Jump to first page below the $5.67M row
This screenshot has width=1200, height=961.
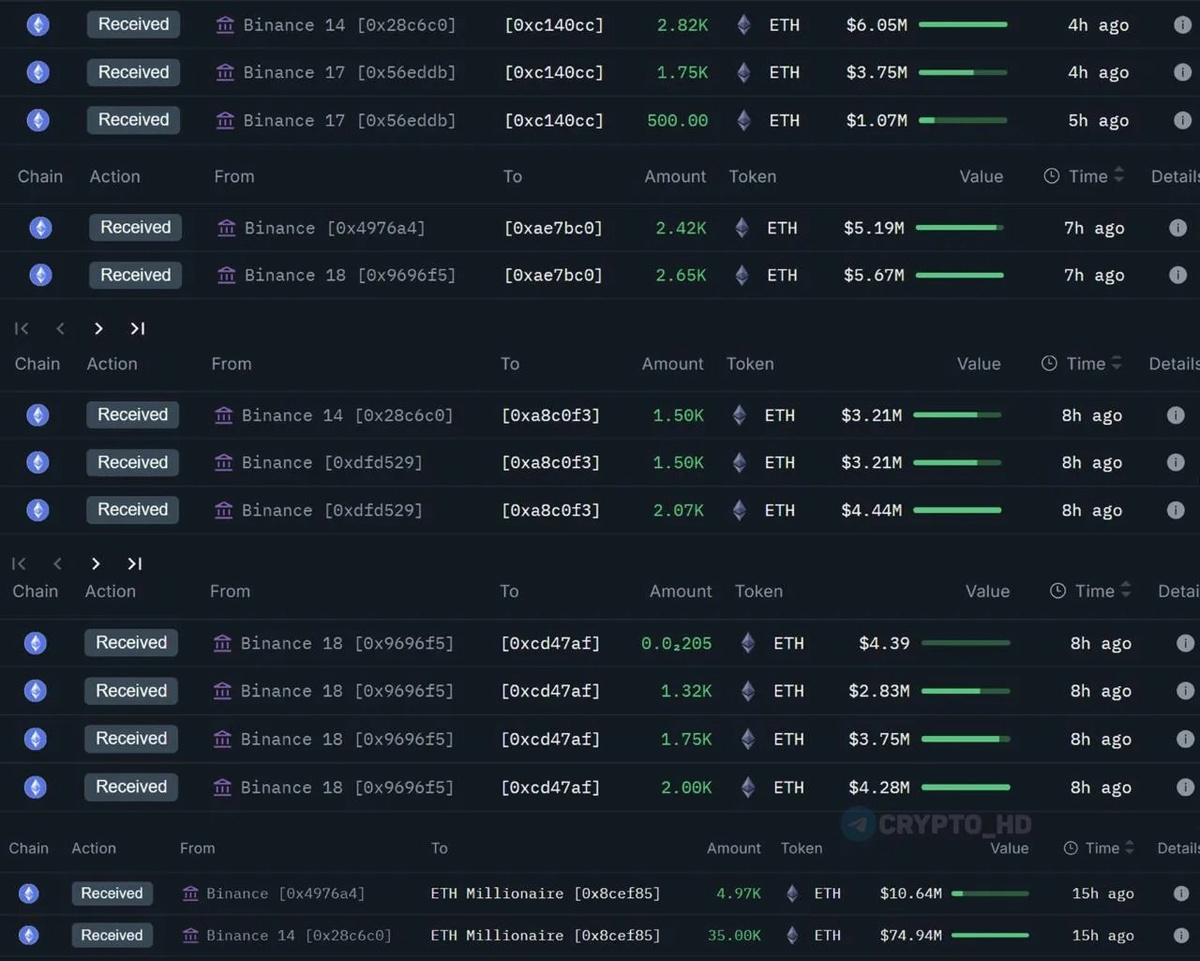pos(22,328)
